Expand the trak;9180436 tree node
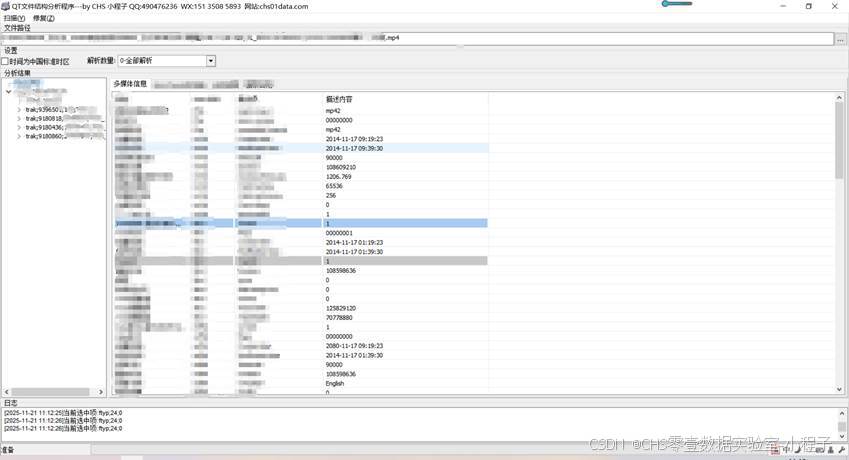The width and height of the screenshot is (849, 460). click(18, 128)
